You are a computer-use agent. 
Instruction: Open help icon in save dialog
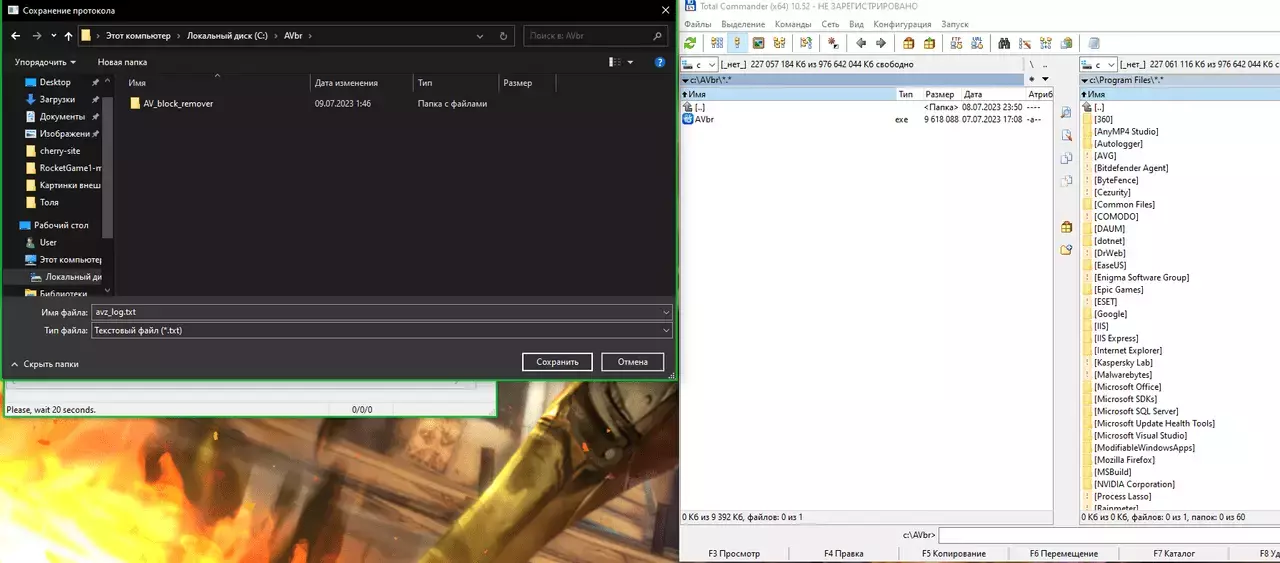point(660,62)
